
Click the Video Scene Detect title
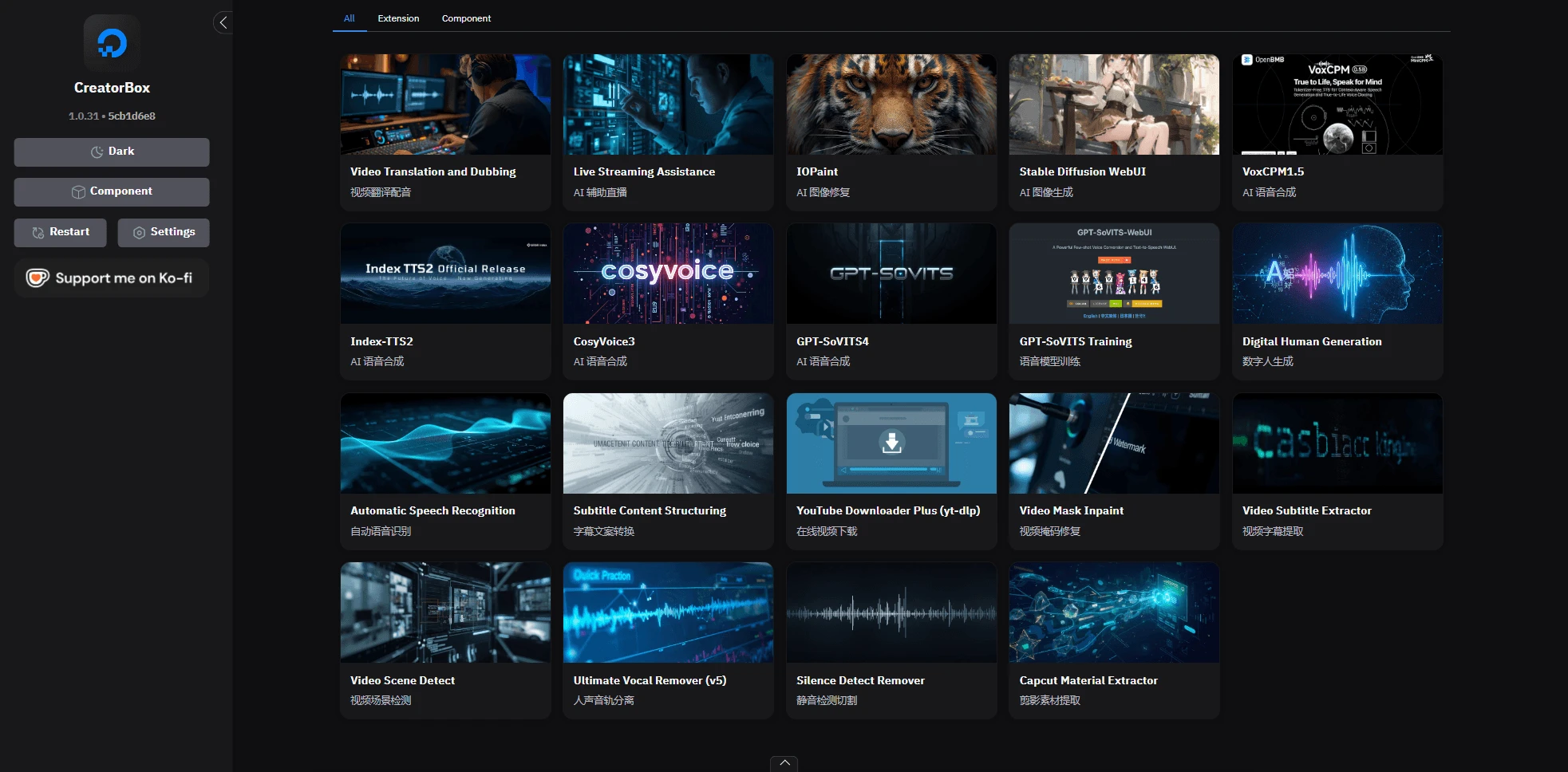point(402,680)
